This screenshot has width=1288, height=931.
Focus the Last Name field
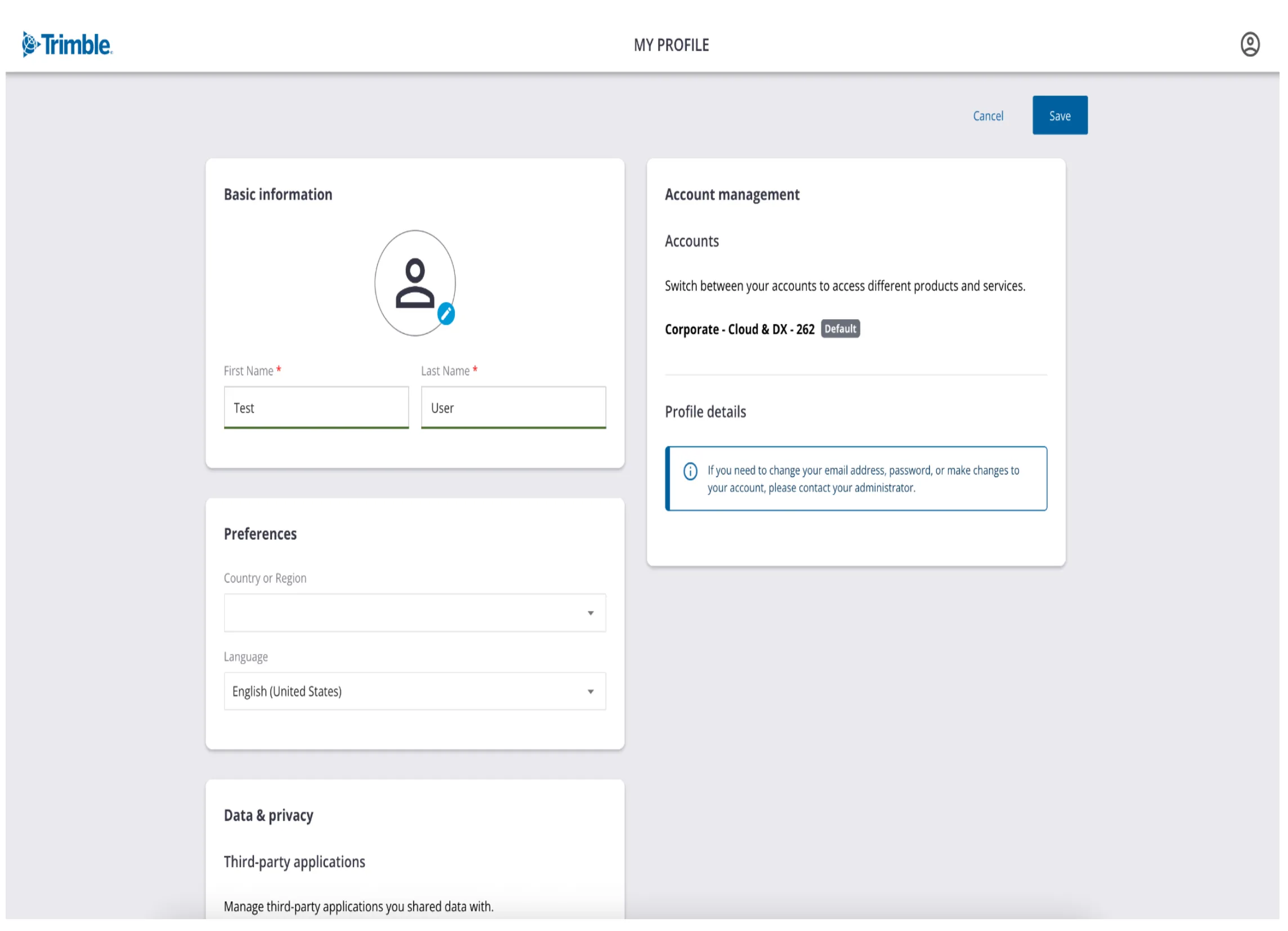(x=513, y=408)
